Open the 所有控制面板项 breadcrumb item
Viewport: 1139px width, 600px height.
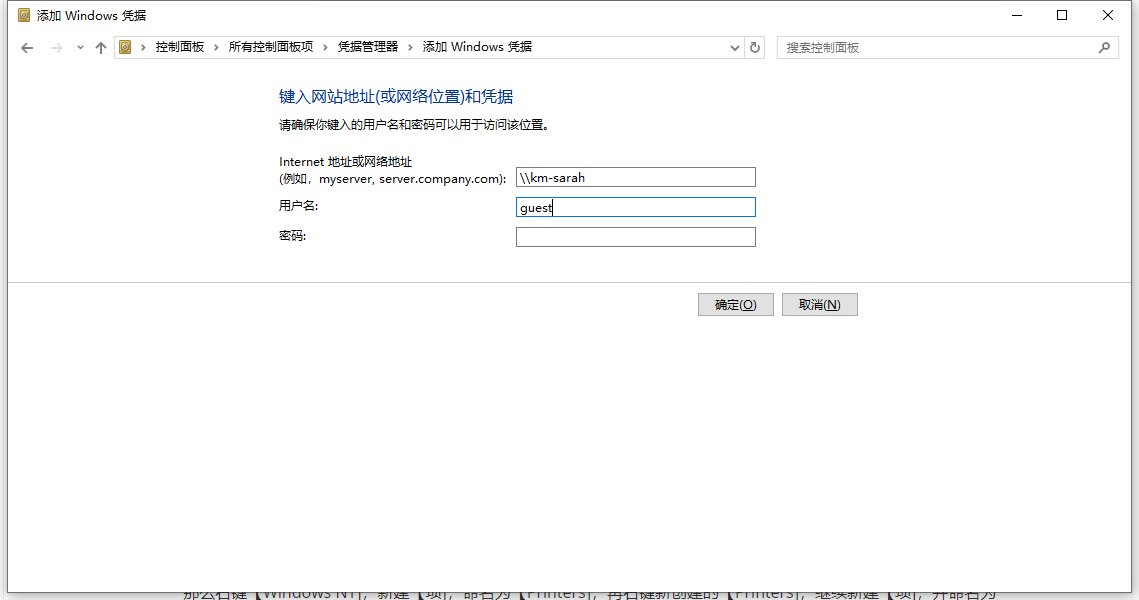coord(270,46)
